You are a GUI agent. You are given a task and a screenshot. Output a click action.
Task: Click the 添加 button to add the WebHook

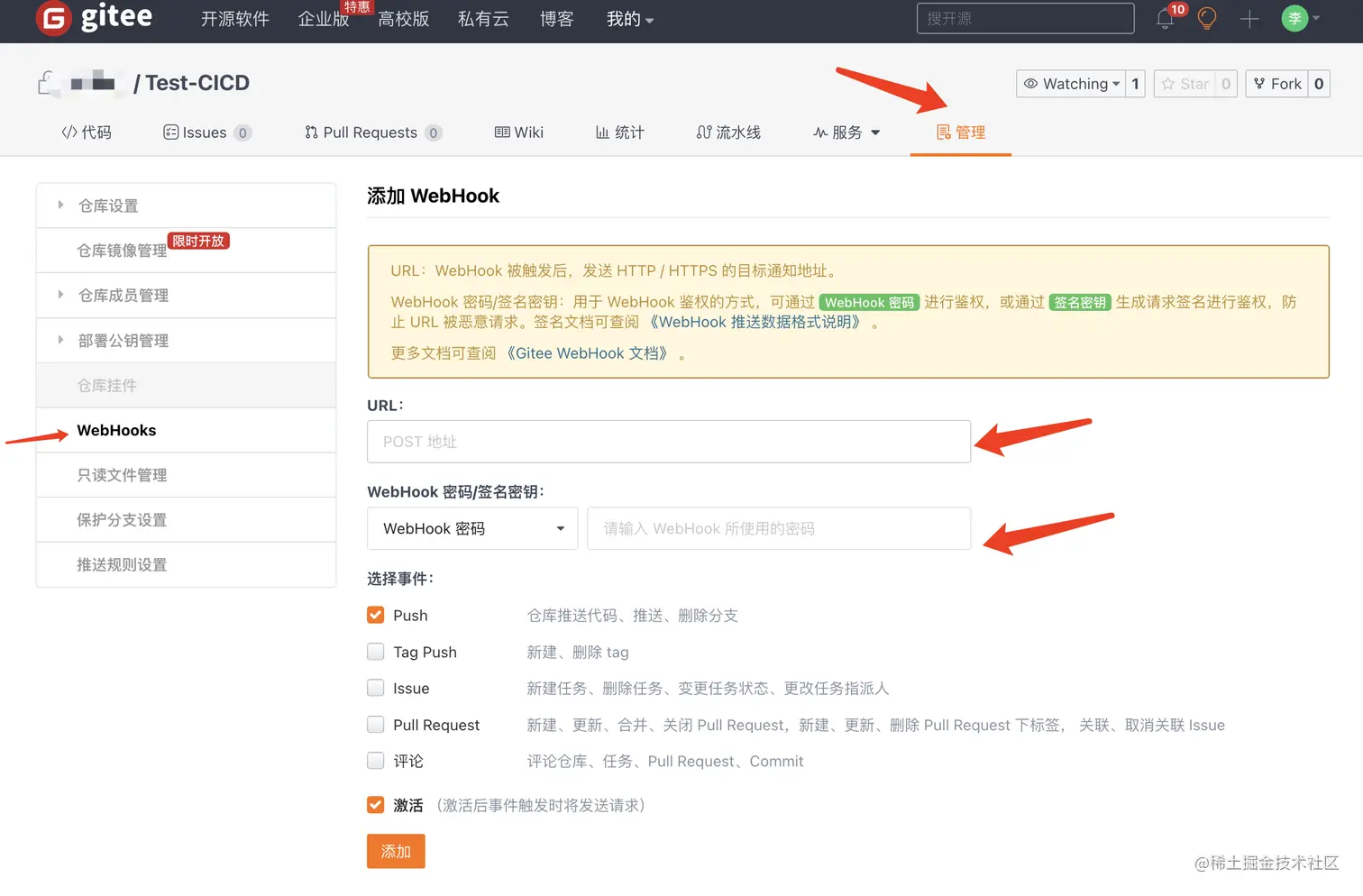point(395,851)
